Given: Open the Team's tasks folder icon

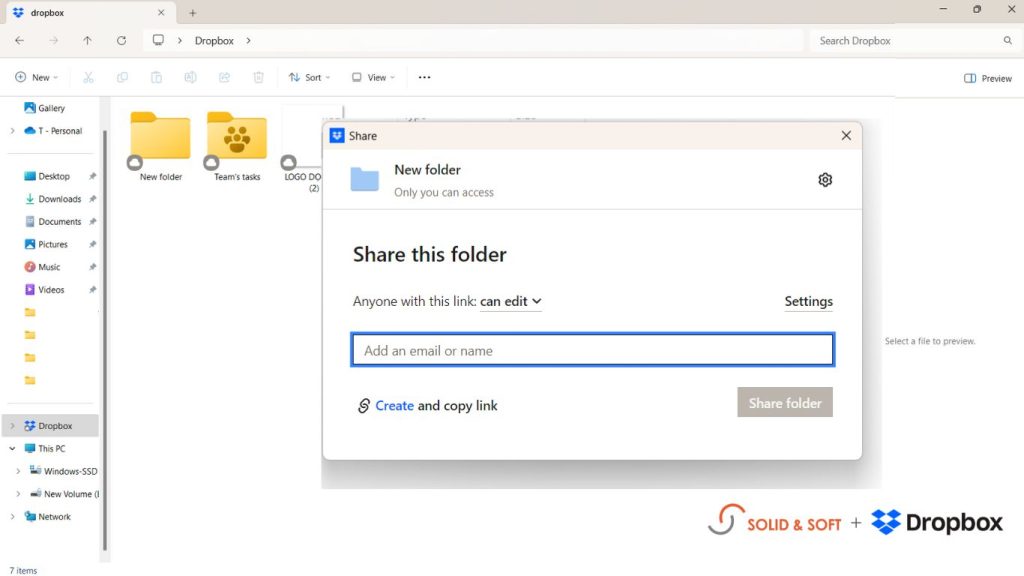Looking at the screenshot, I should point(237,138).
